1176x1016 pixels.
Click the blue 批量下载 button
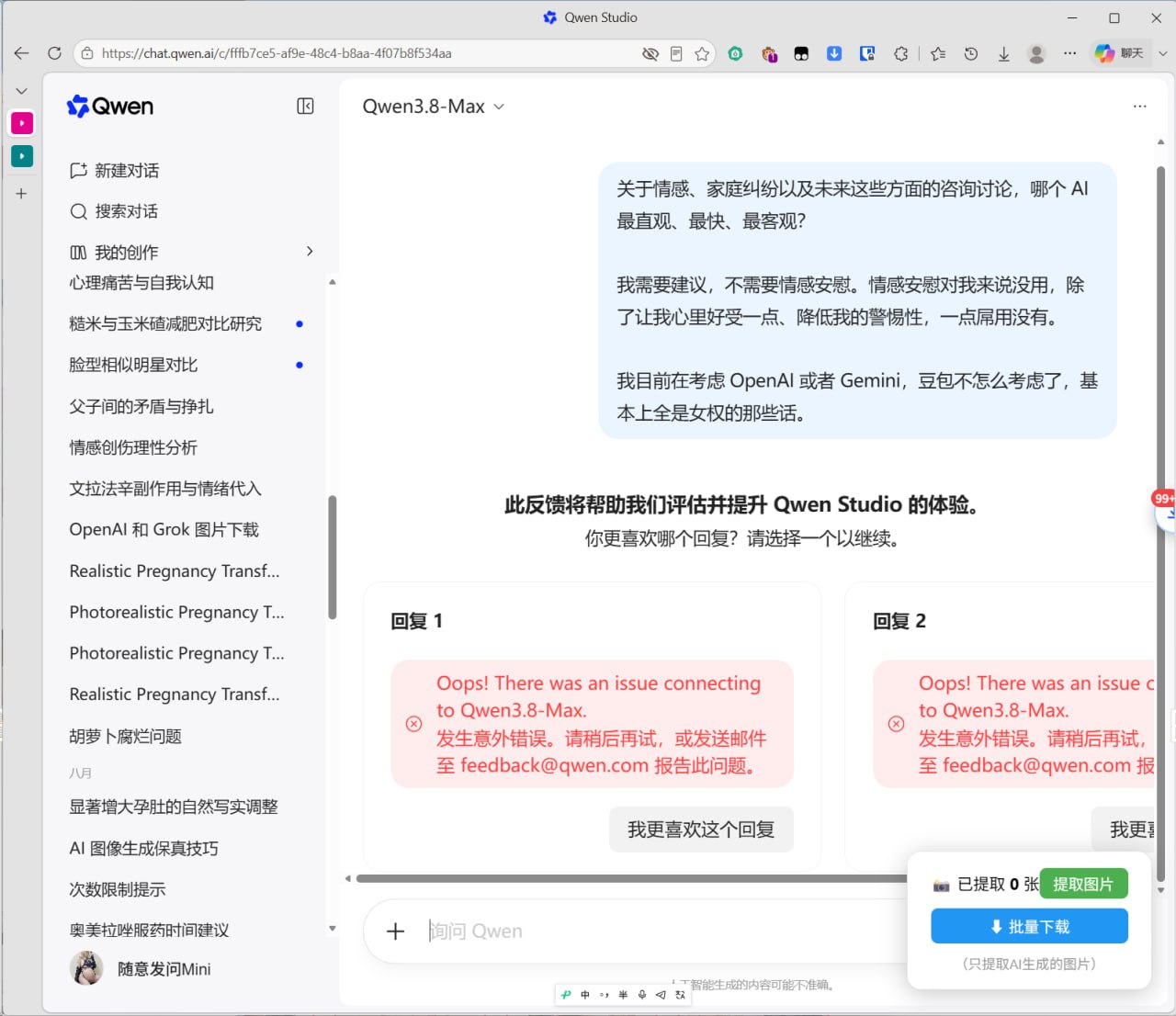coord(1029,926)
